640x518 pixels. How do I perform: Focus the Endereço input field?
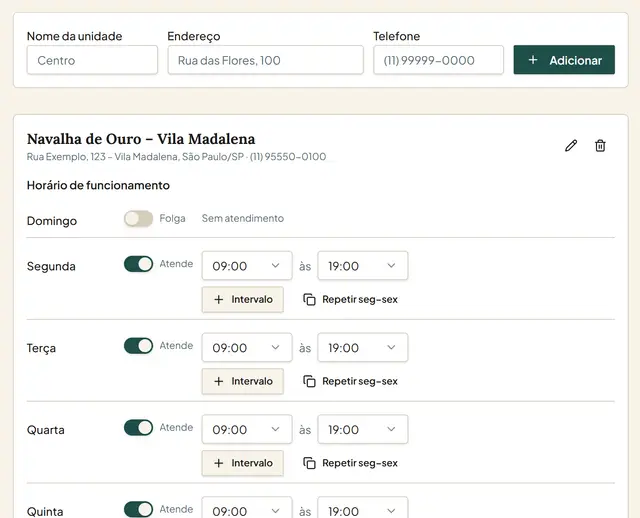click(265, 60)
